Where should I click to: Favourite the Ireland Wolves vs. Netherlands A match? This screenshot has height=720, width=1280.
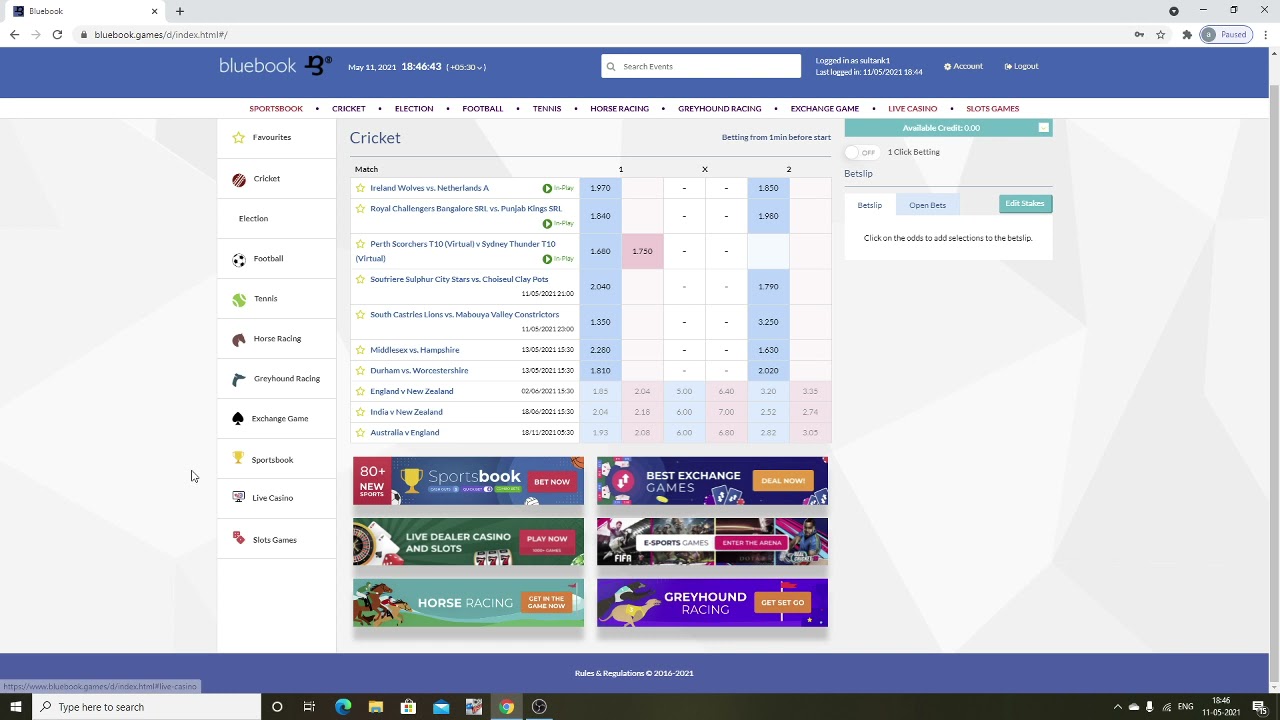pos(360,188)
